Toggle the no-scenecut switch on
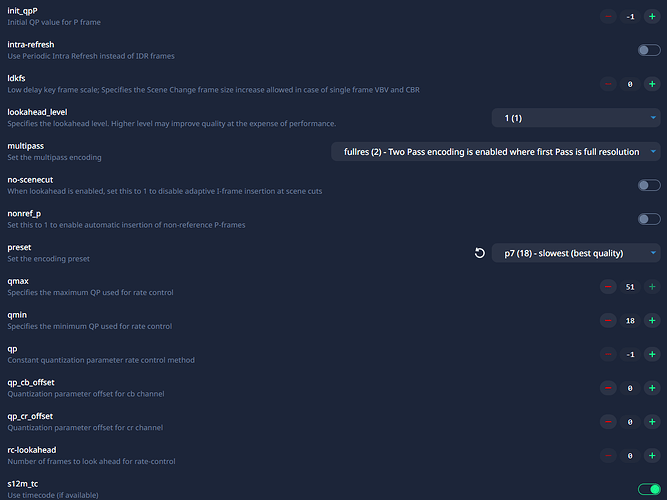This screenshot has height=500, width=667. click(649, 185)
